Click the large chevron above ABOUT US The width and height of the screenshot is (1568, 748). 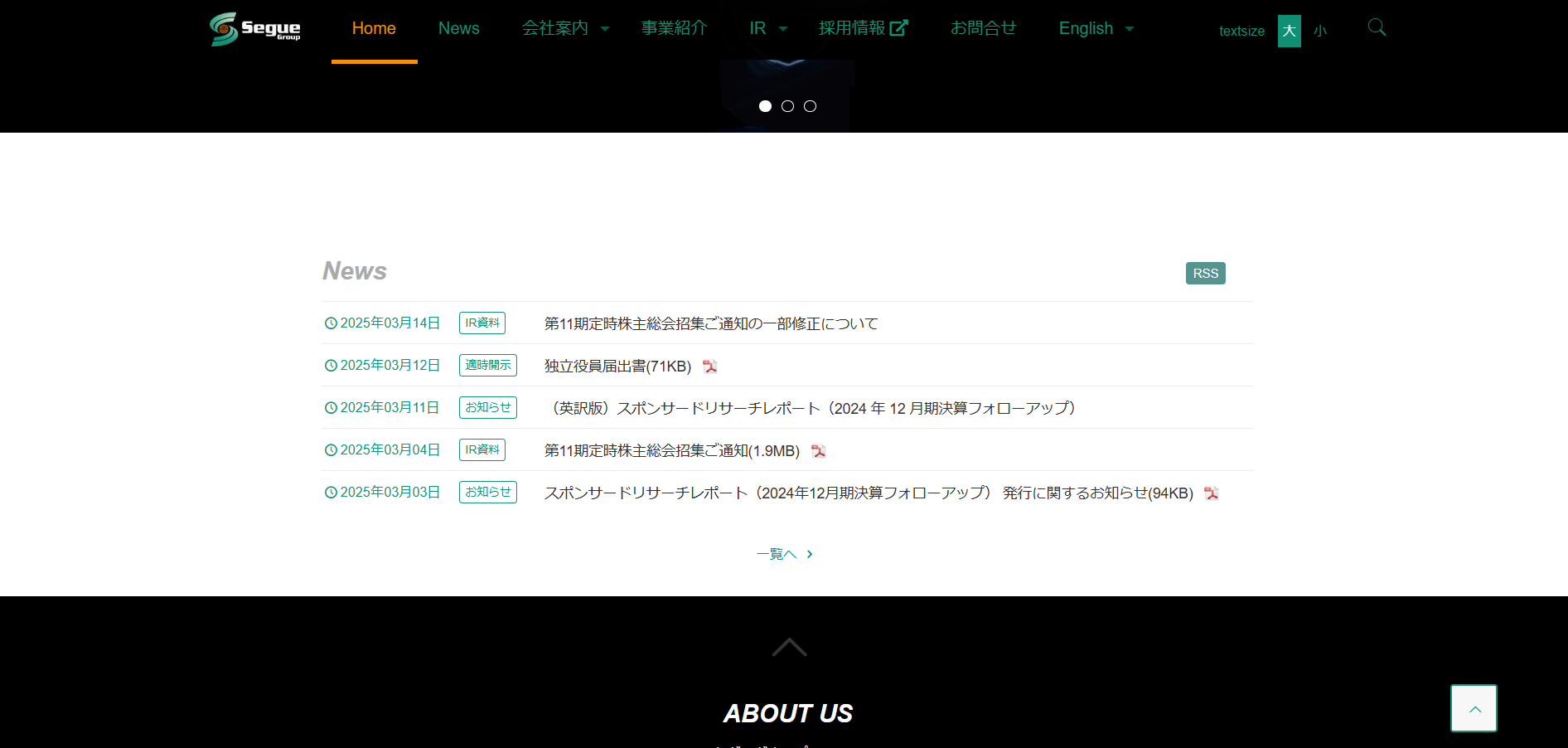(789, 648)
